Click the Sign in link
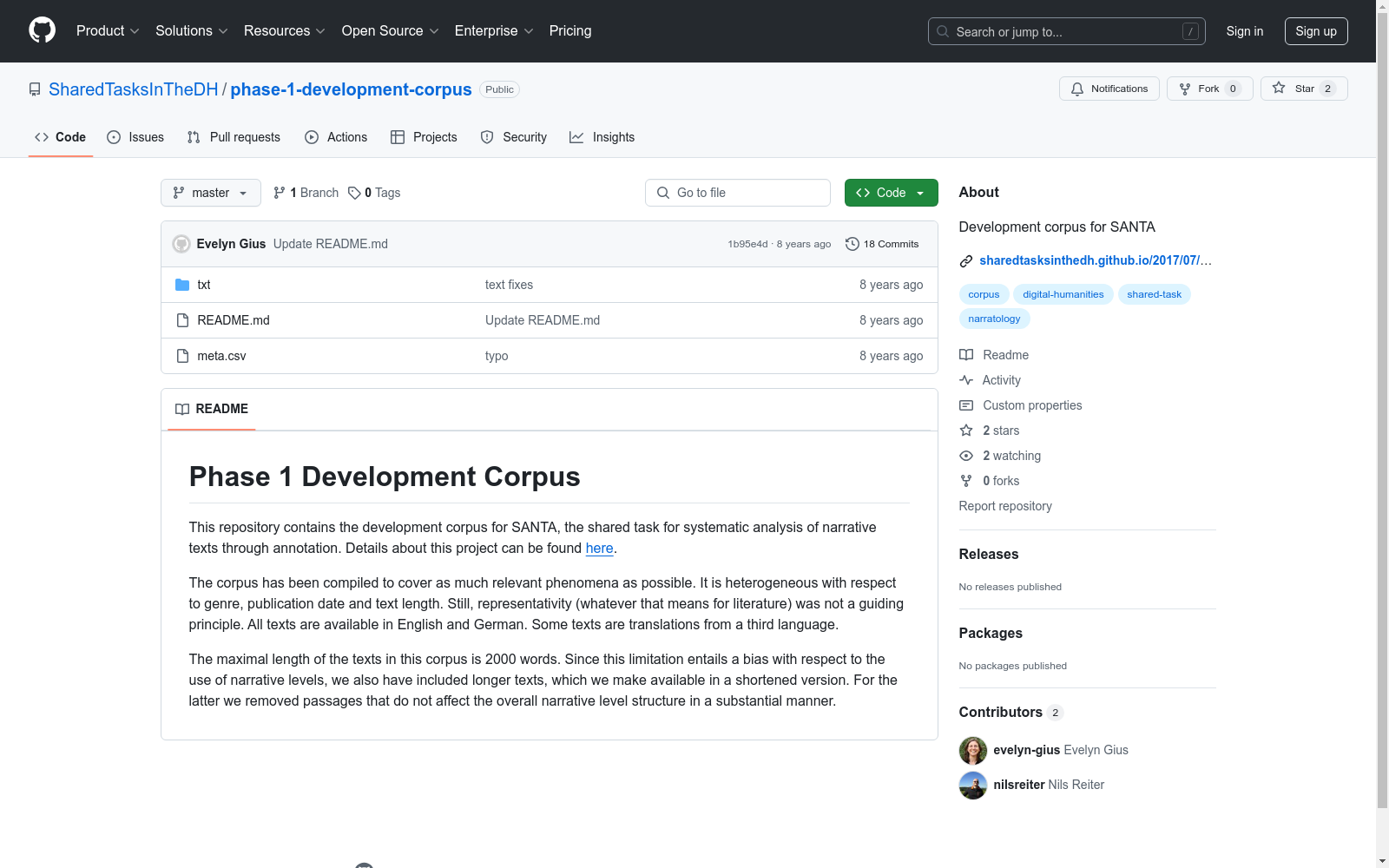 click(x=1245, y=31)
